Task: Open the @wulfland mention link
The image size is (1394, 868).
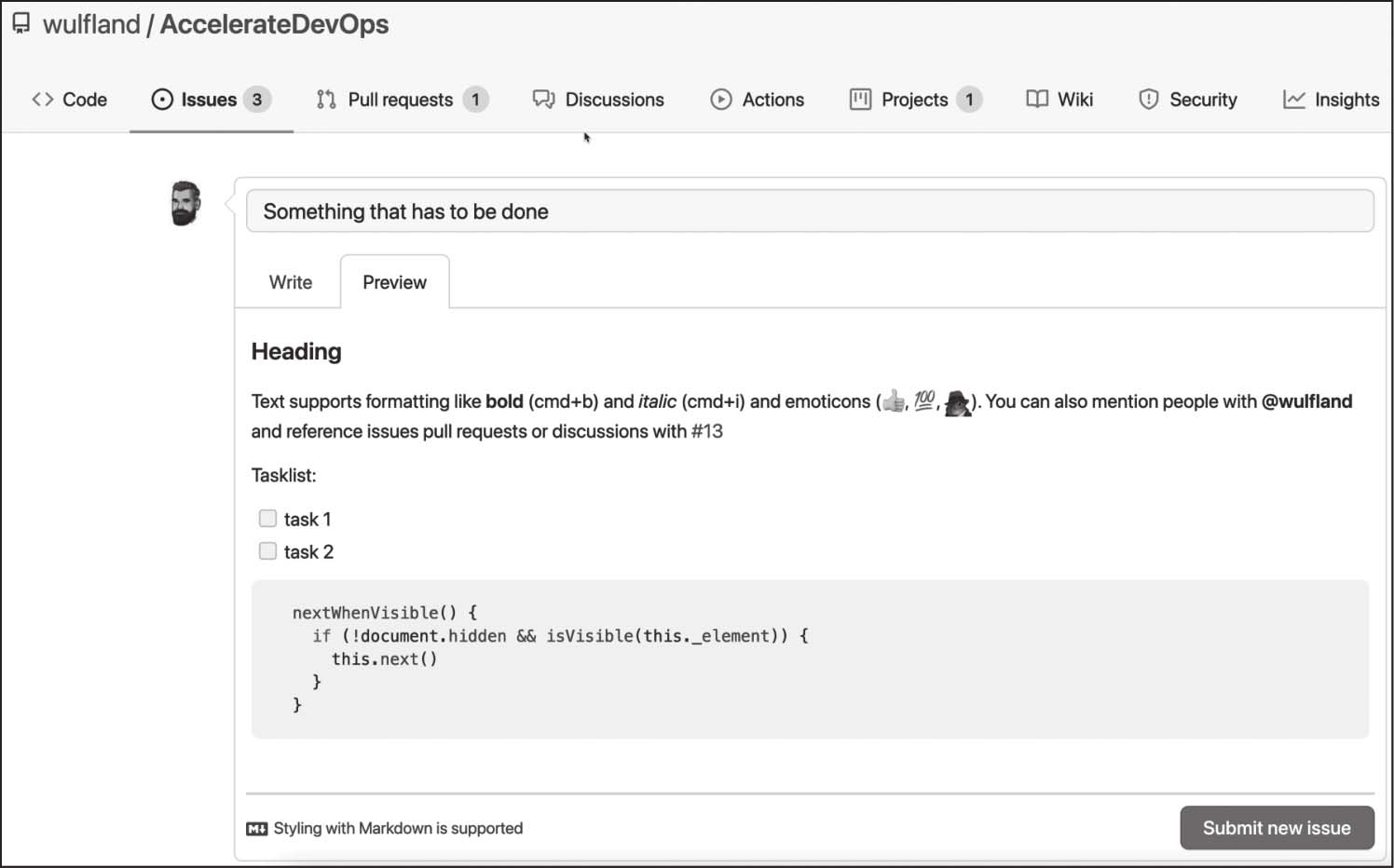Action: (1306, 401)
